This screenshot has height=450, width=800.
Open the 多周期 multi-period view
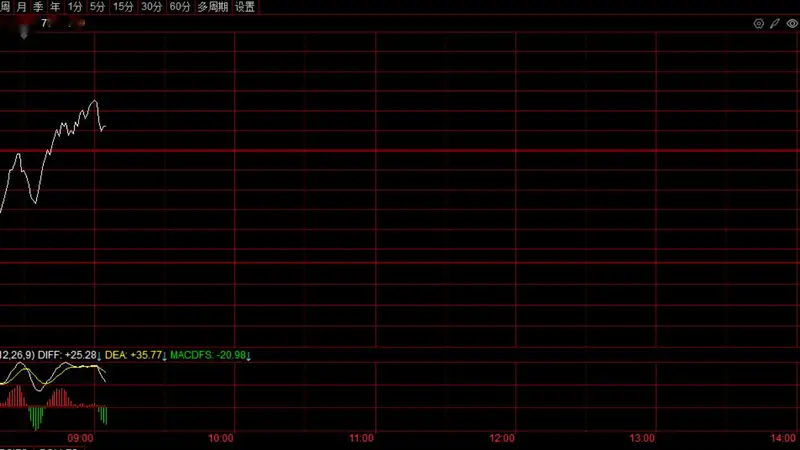click(x=213, y=7)
